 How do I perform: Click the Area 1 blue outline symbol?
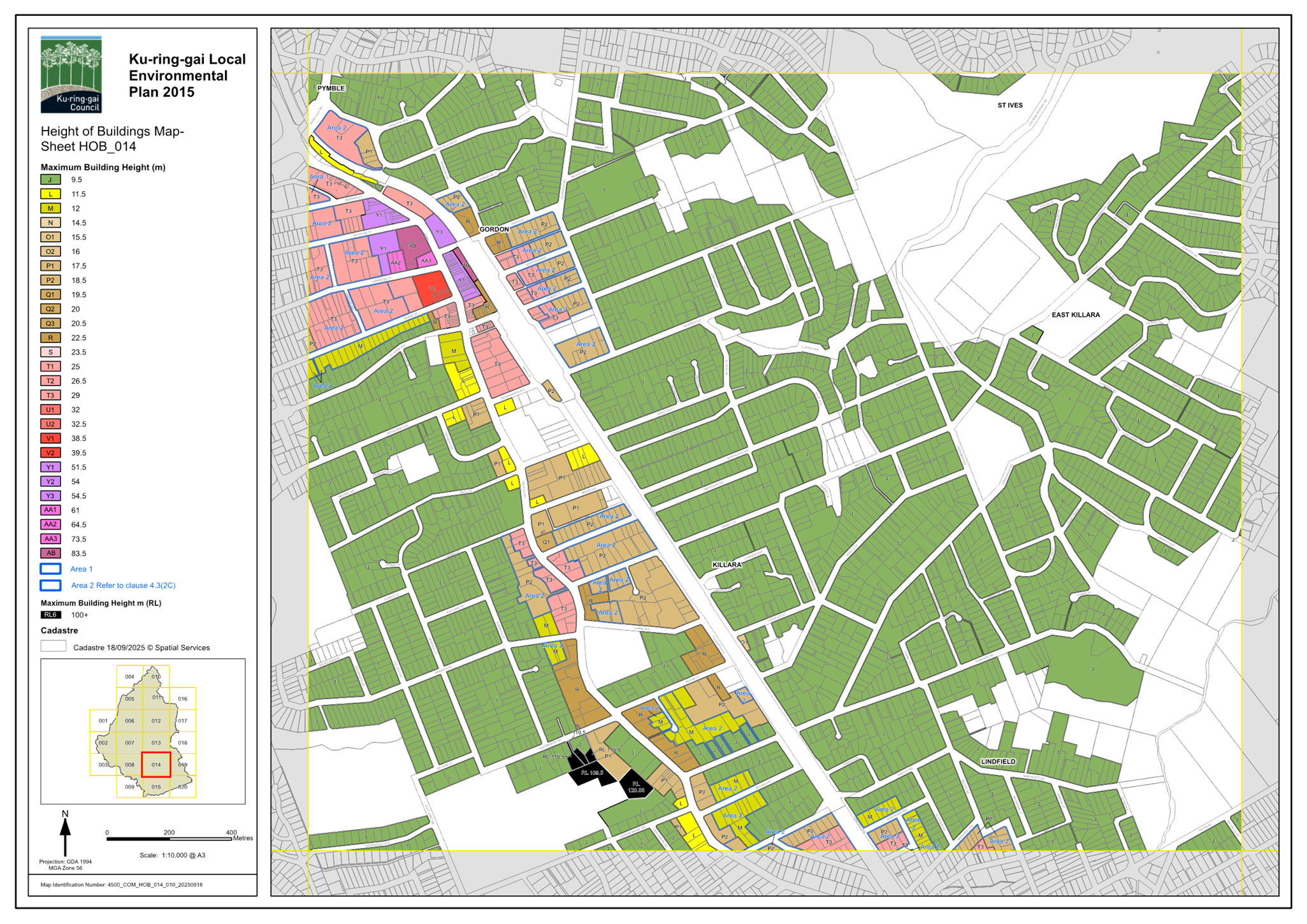[x=50, y=569]
